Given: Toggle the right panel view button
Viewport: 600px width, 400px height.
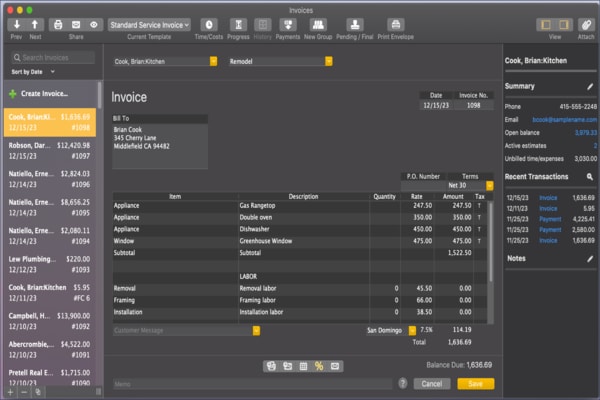Looking at the screenshot, I should tap(564, 25).
